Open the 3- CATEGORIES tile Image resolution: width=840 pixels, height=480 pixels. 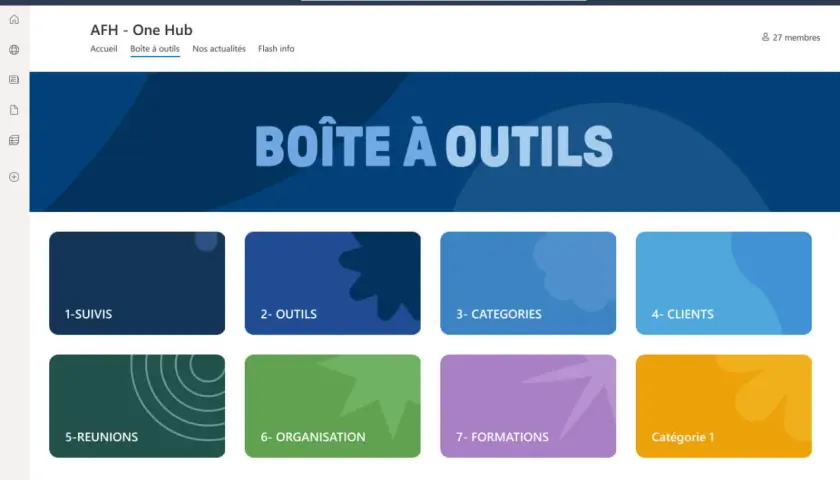(x=528, y=283)
